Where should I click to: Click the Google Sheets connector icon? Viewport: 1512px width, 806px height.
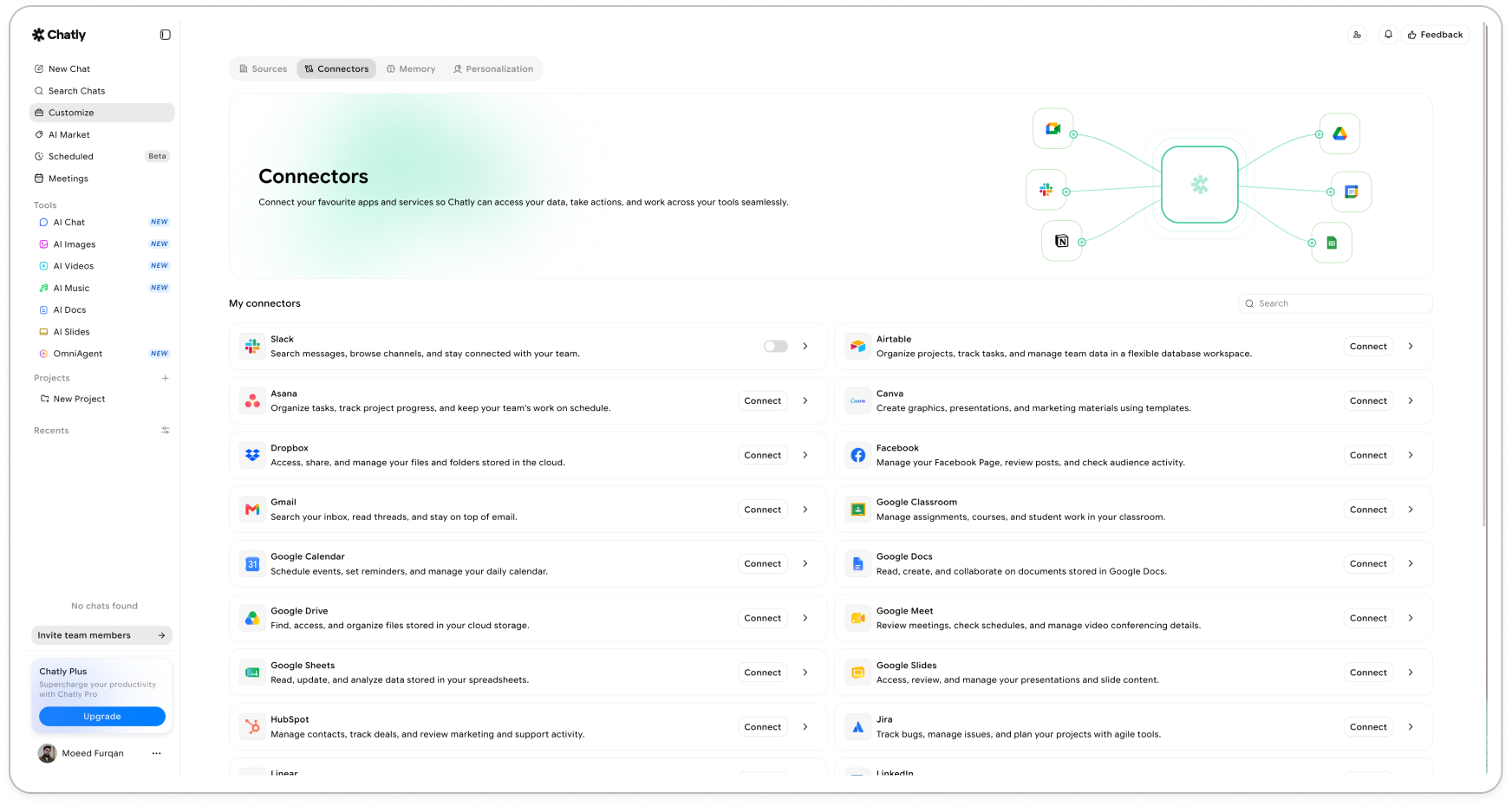252,673
